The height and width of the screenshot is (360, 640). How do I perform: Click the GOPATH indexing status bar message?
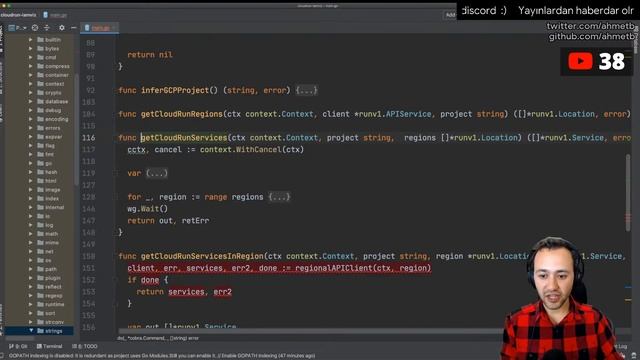pyautogui.click(x=162, y=356)
